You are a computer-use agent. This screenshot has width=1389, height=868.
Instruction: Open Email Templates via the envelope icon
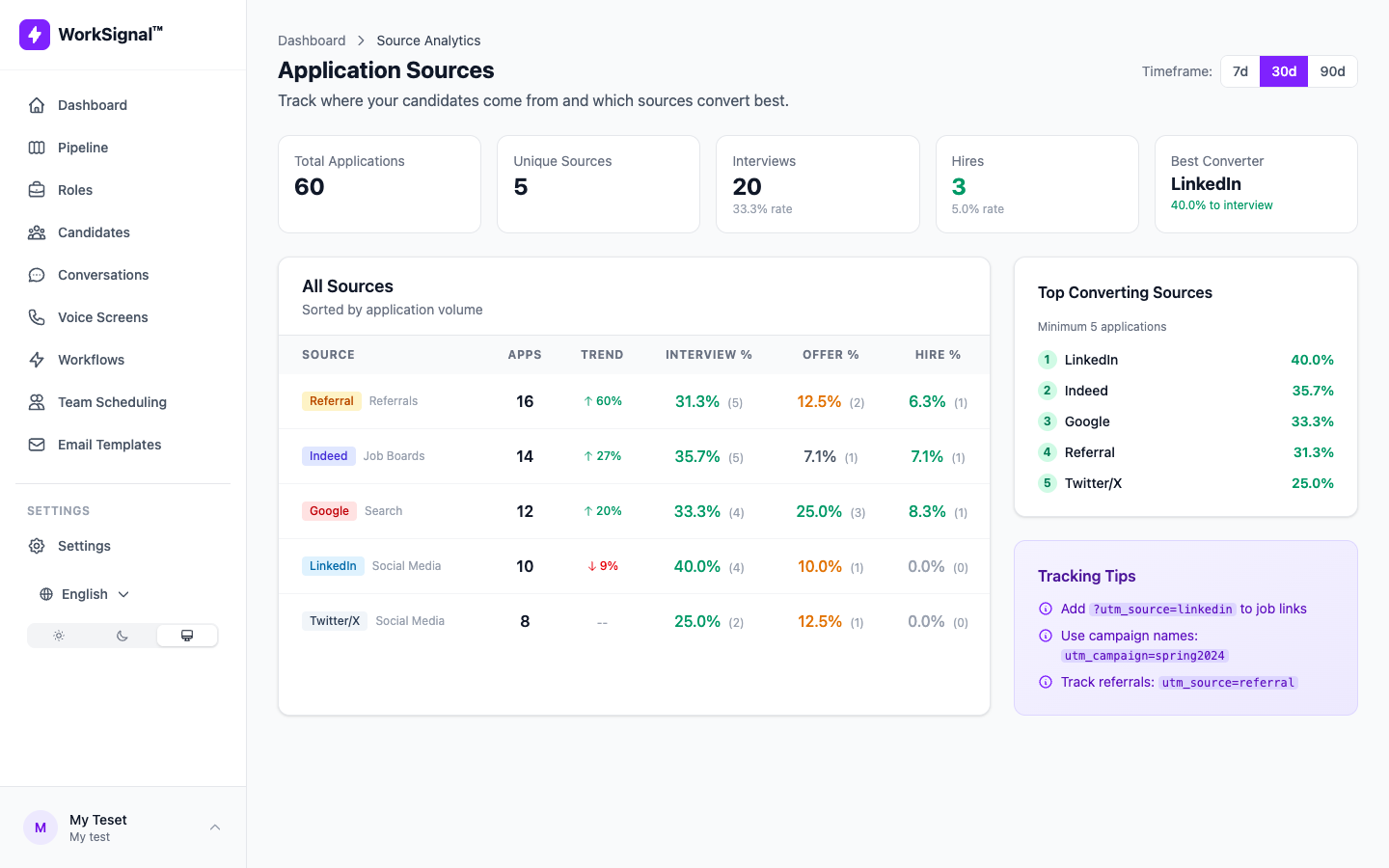(36, 445)
